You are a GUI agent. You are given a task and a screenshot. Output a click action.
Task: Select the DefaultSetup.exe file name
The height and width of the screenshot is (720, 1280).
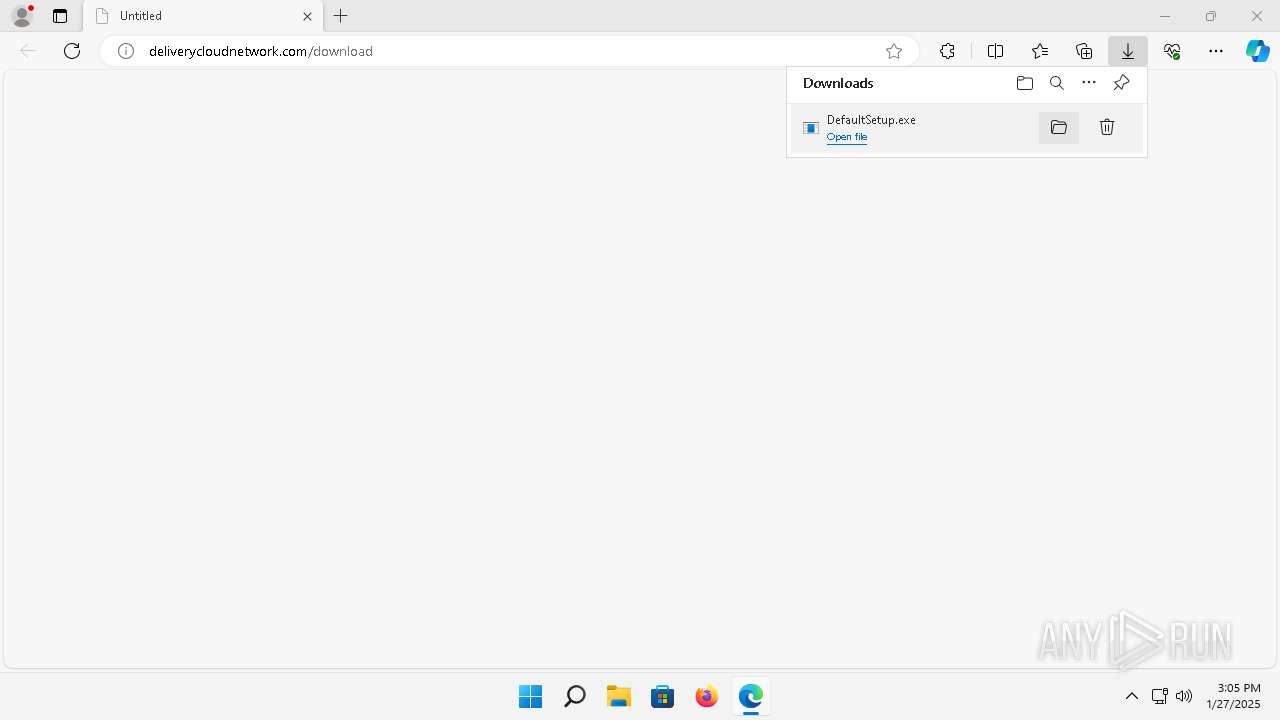tap(871, 120)
